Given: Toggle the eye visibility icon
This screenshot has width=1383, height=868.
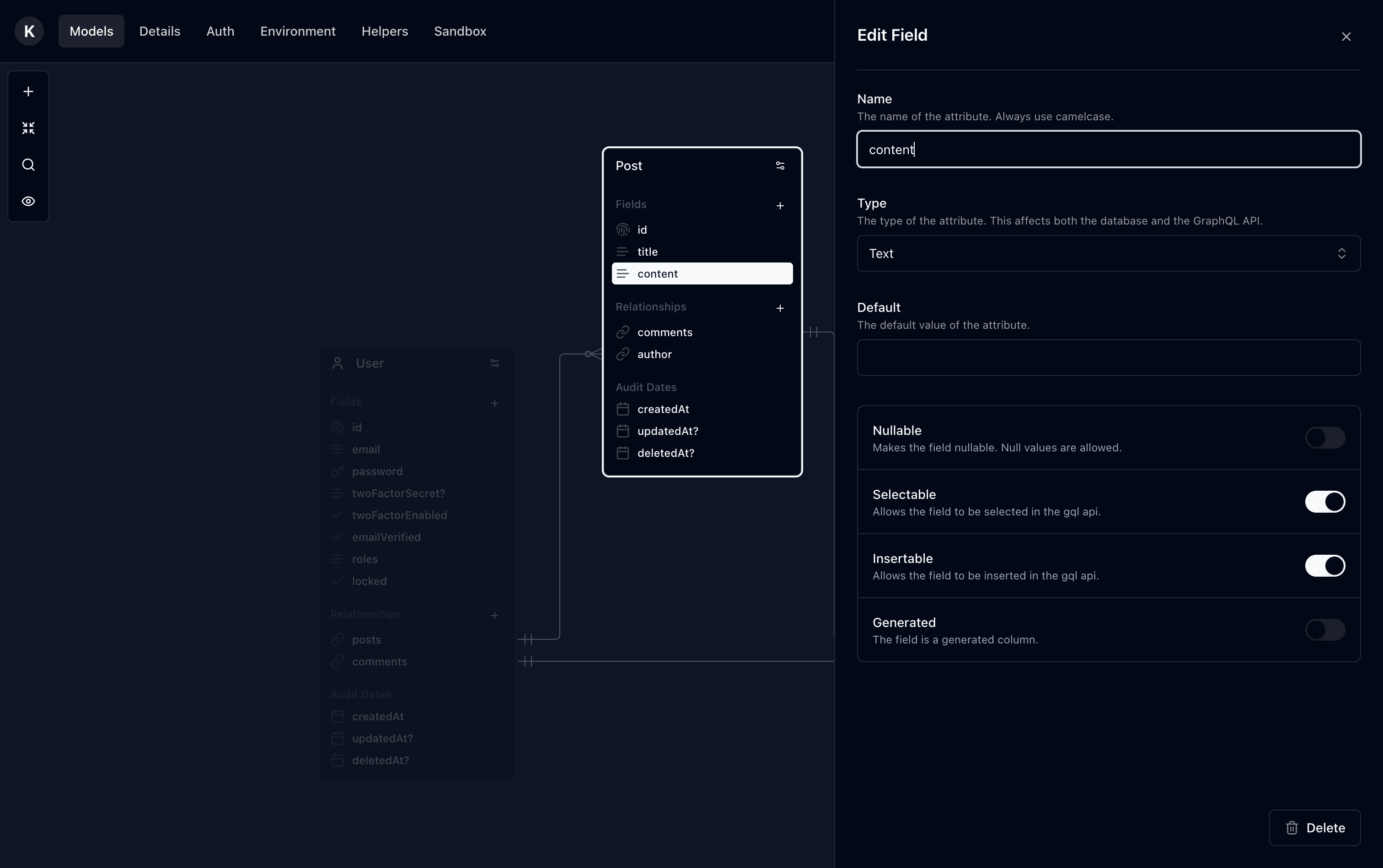Looking at the screenshot, I should click(28, 202).
